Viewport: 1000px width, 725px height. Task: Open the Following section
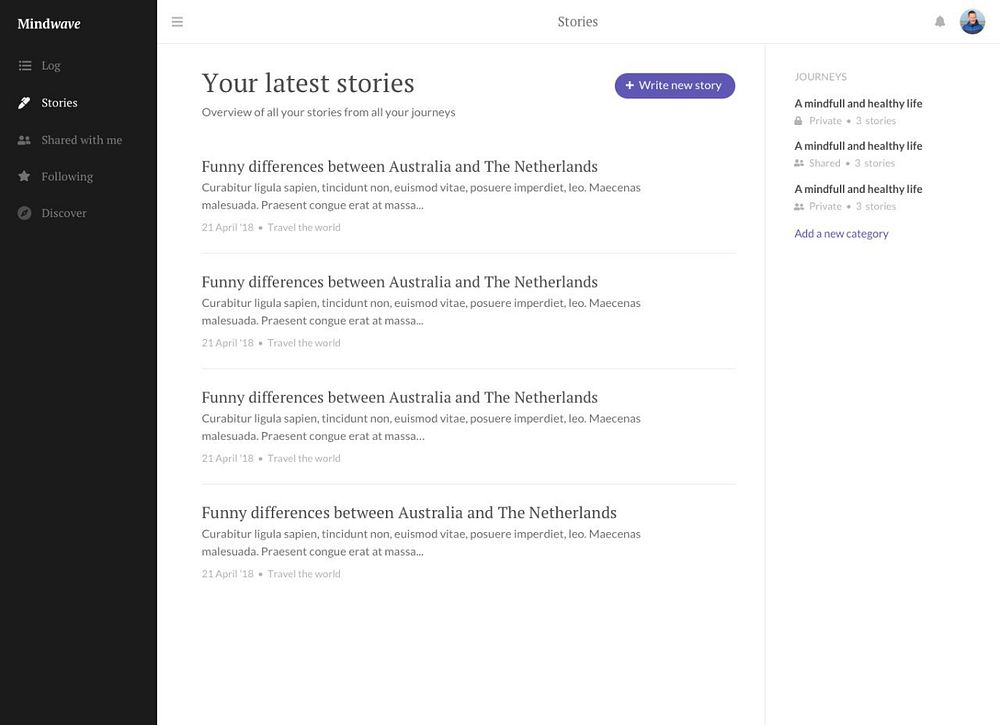67,177
